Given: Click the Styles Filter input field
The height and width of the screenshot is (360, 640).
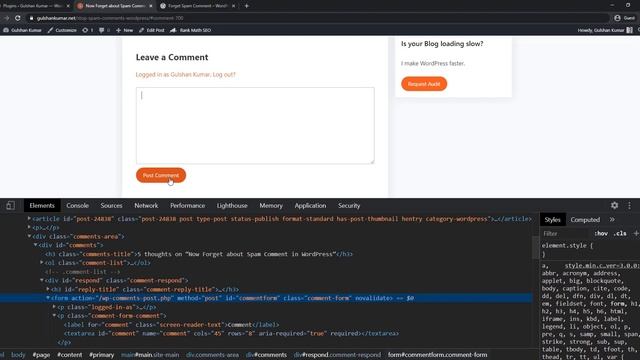Looking at the screenshot, I should (565, 234).
